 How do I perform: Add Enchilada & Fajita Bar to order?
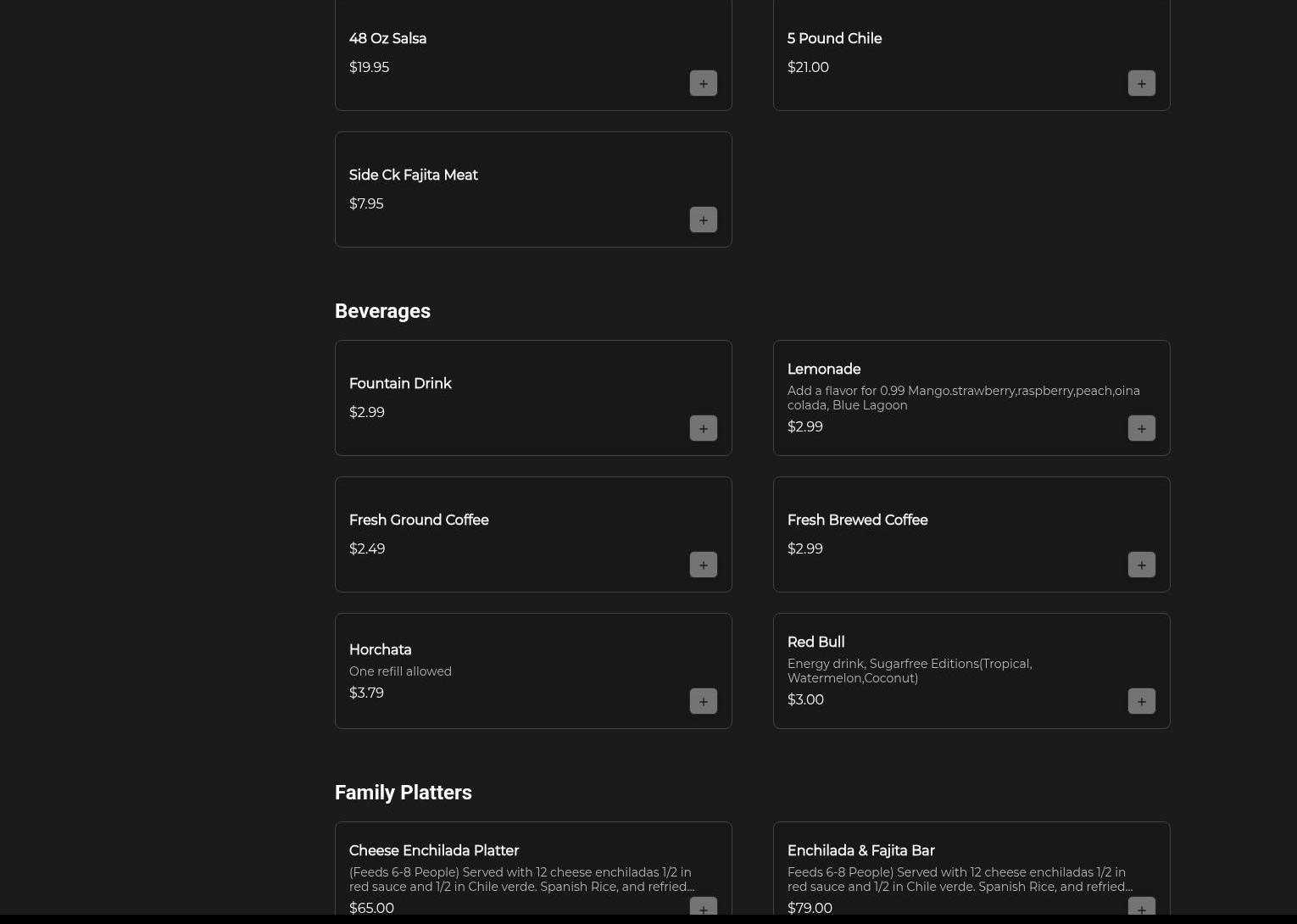click(x=1141, y=907)
